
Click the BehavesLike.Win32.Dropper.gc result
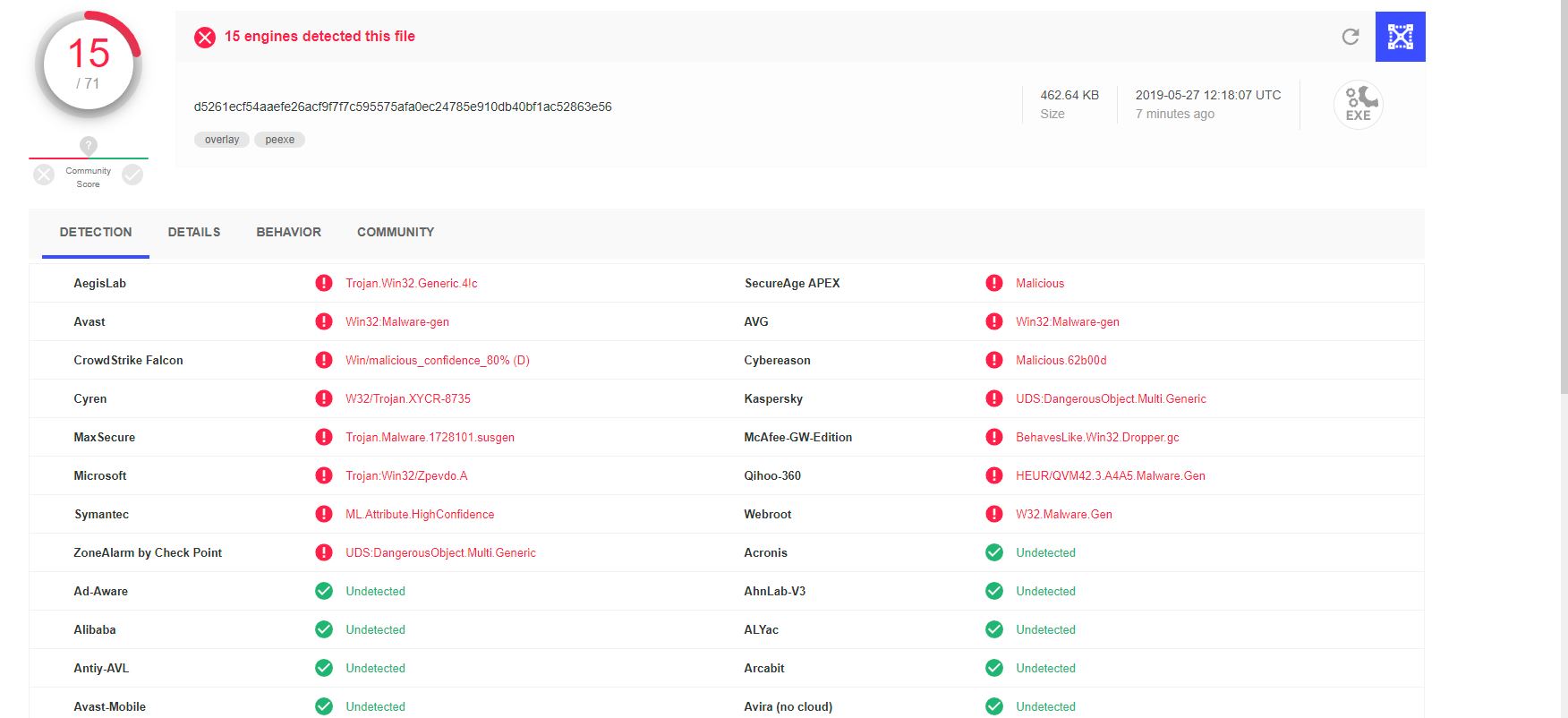click(1097, 437)
